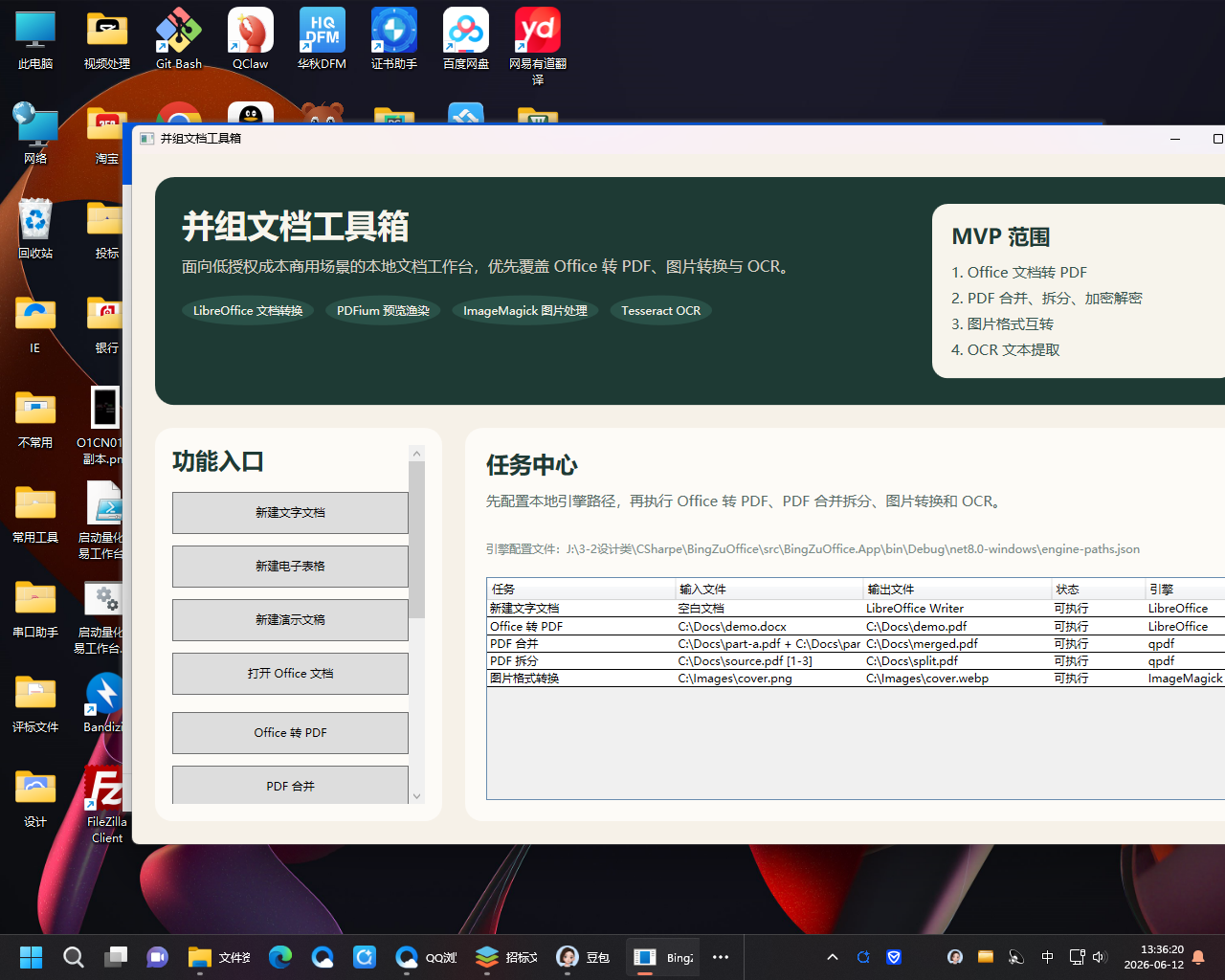Open the 华秋DFM desktop icon
Viewport: 1225px width, 980px height.
(x=323, y=39)
